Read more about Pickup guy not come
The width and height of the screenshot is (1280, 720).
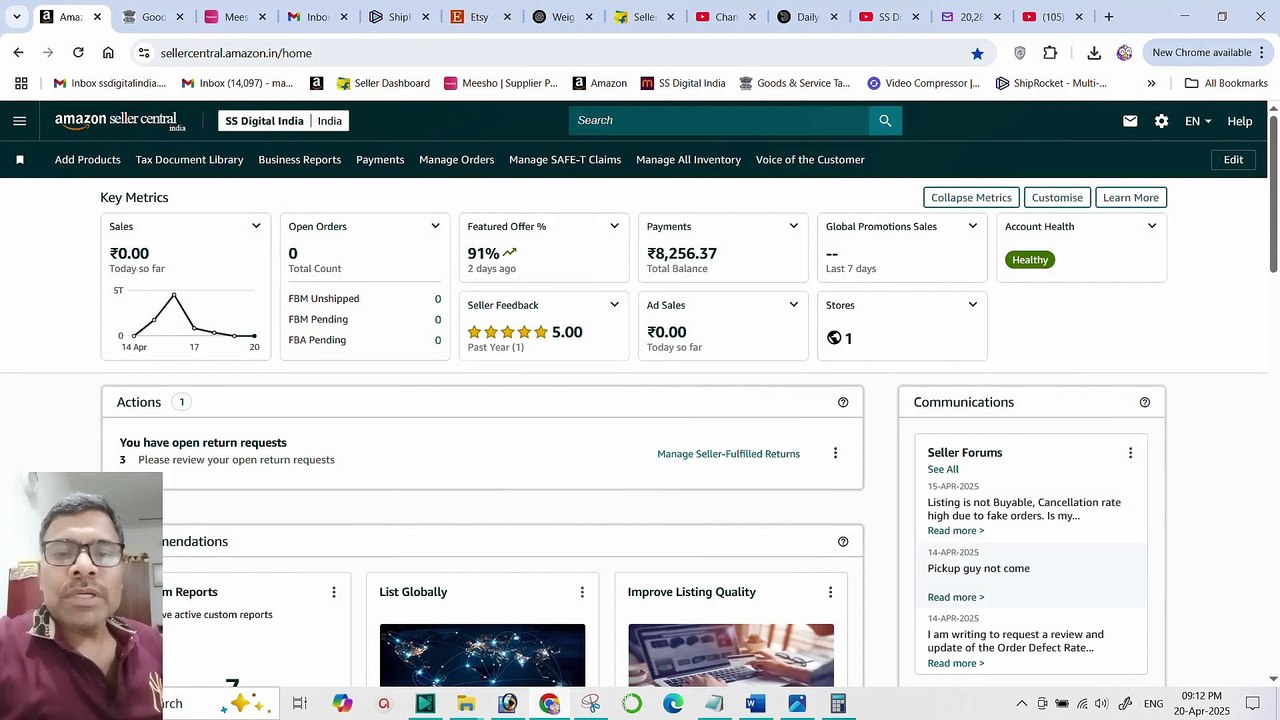click(x=955, y=597)
